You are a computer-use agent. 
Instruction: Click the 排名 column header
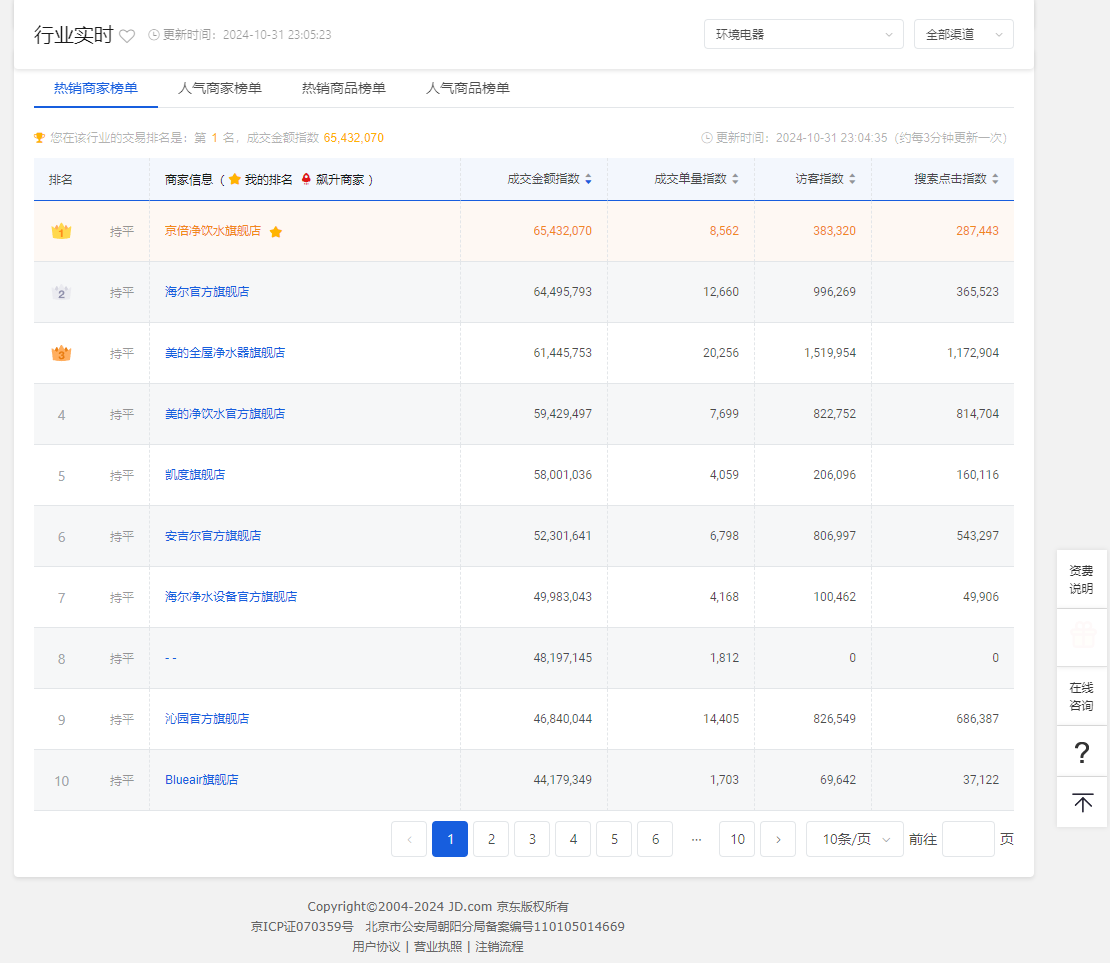(61, 180)
